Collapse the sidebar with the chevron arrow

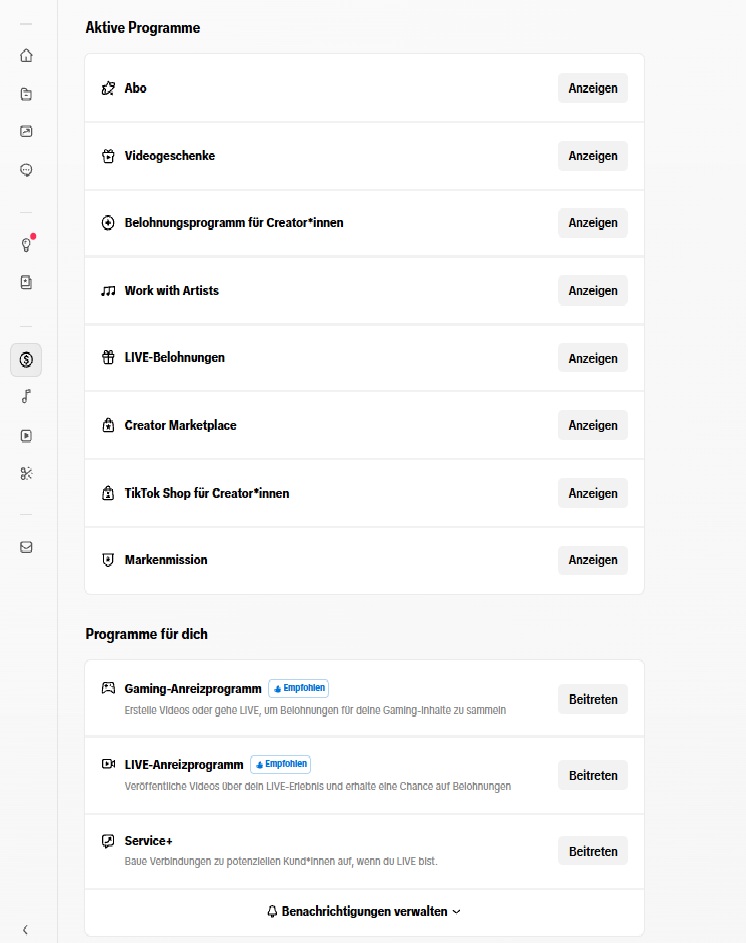(25, 930)
